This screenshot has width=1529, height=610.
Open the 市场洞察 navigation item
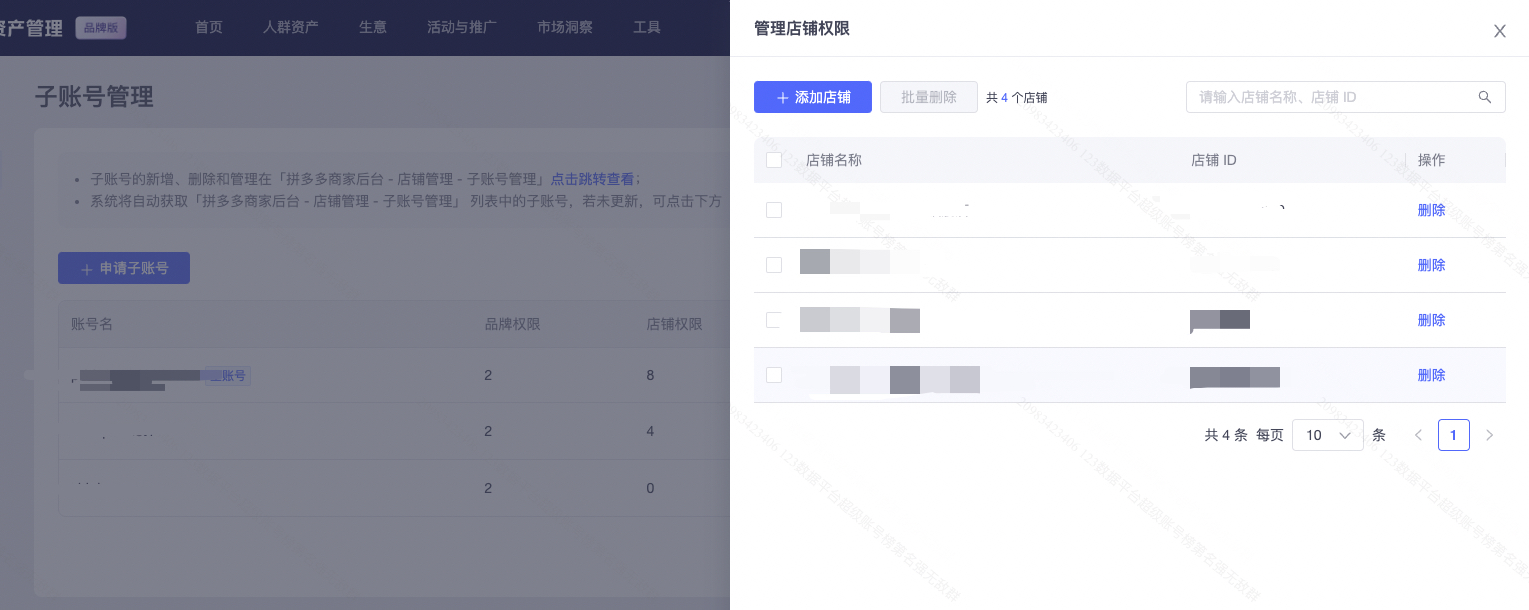click(x=565, y=27)
